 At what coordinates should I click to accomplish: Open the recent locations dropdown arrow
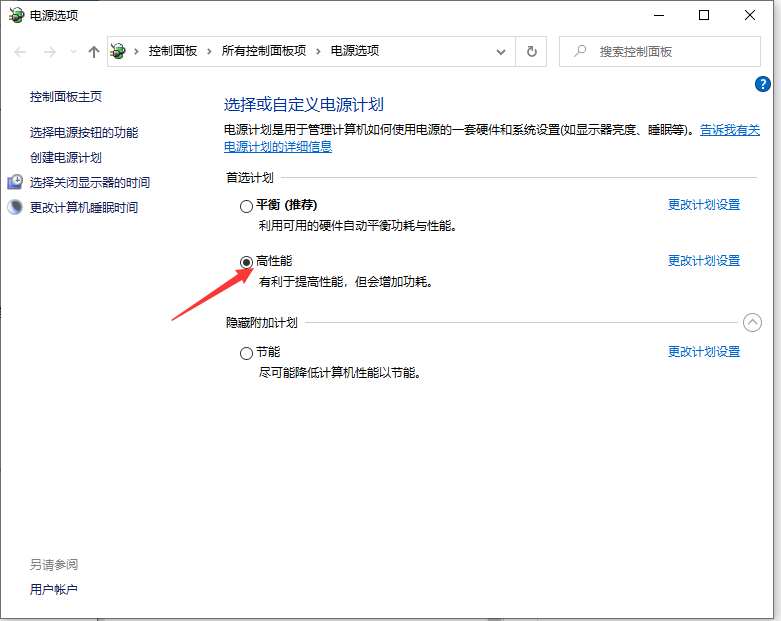pos(73,52)
